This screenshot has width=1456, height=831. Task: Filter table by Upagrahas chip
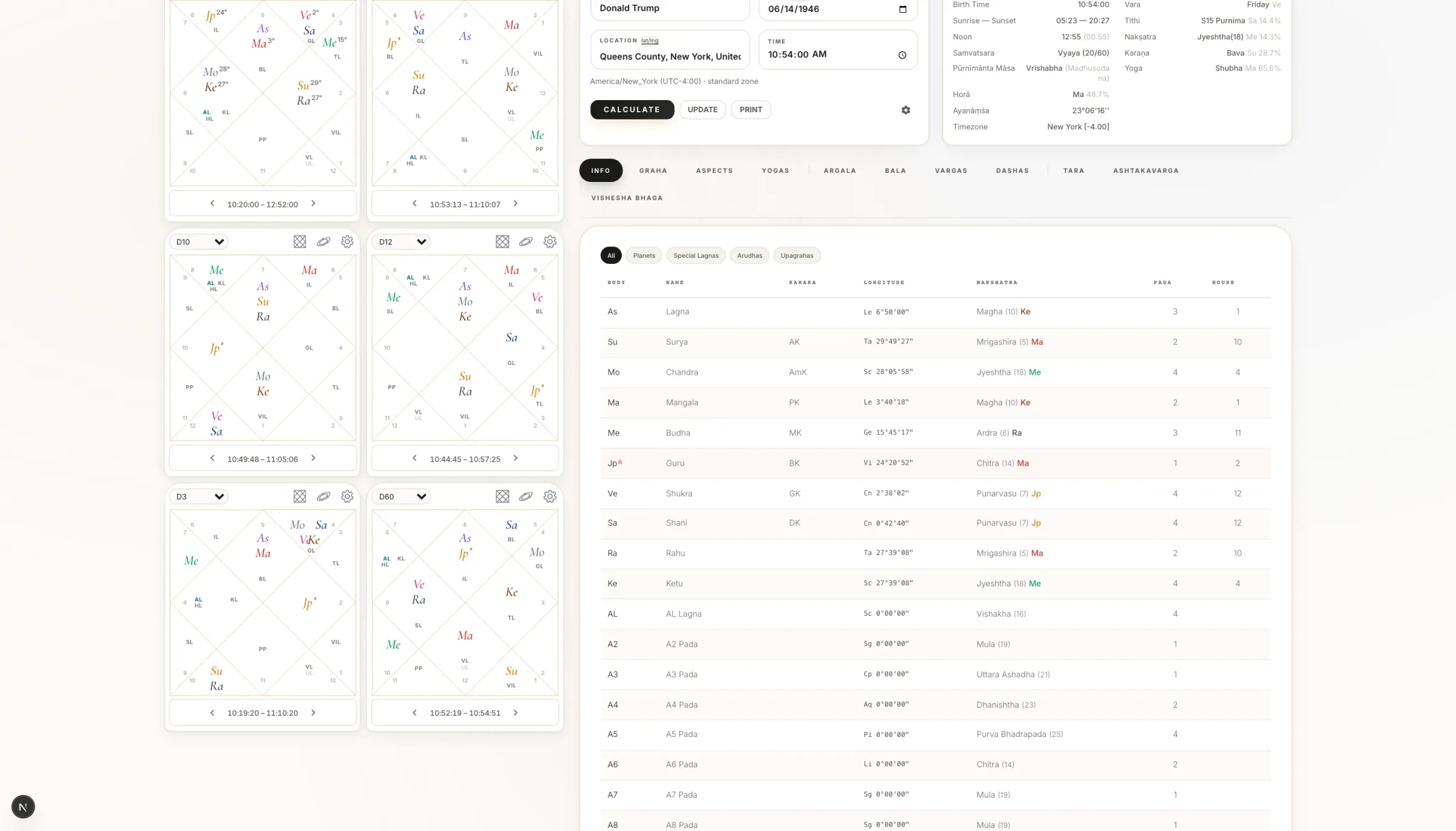click(797, 255)
